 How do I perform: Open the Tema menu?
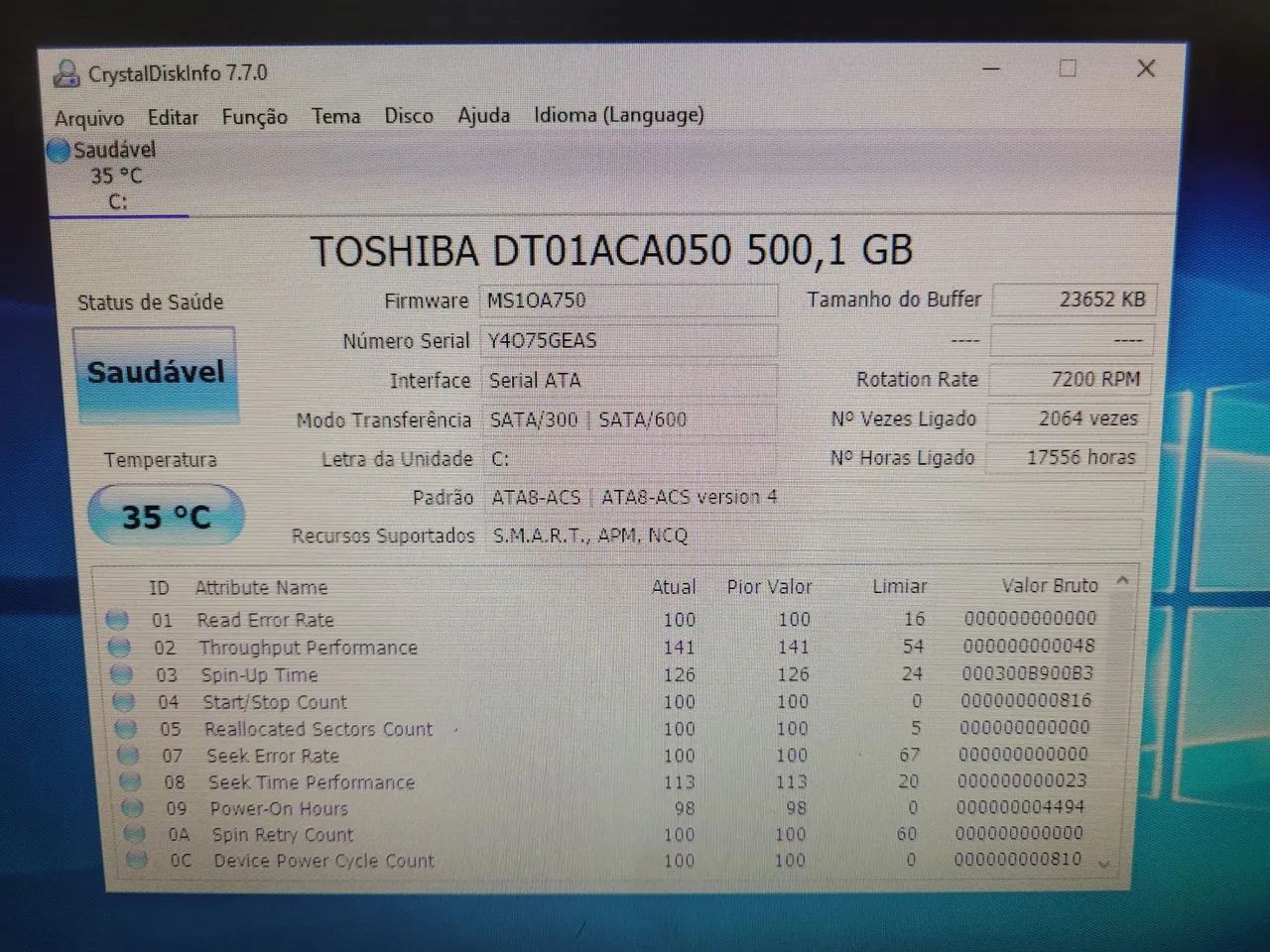(335, 116)
